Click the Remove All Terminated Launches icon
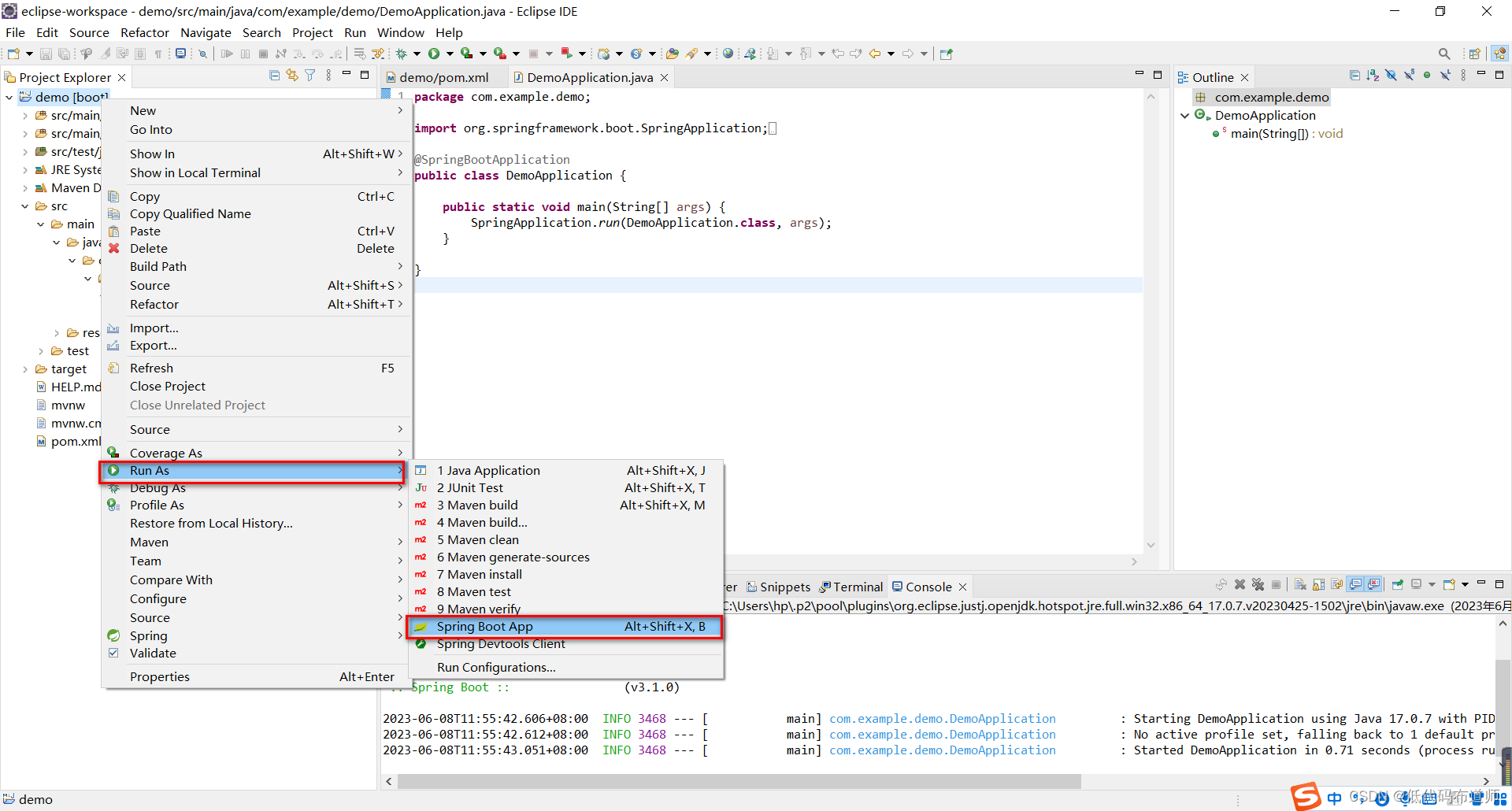 pos(1258,584)
